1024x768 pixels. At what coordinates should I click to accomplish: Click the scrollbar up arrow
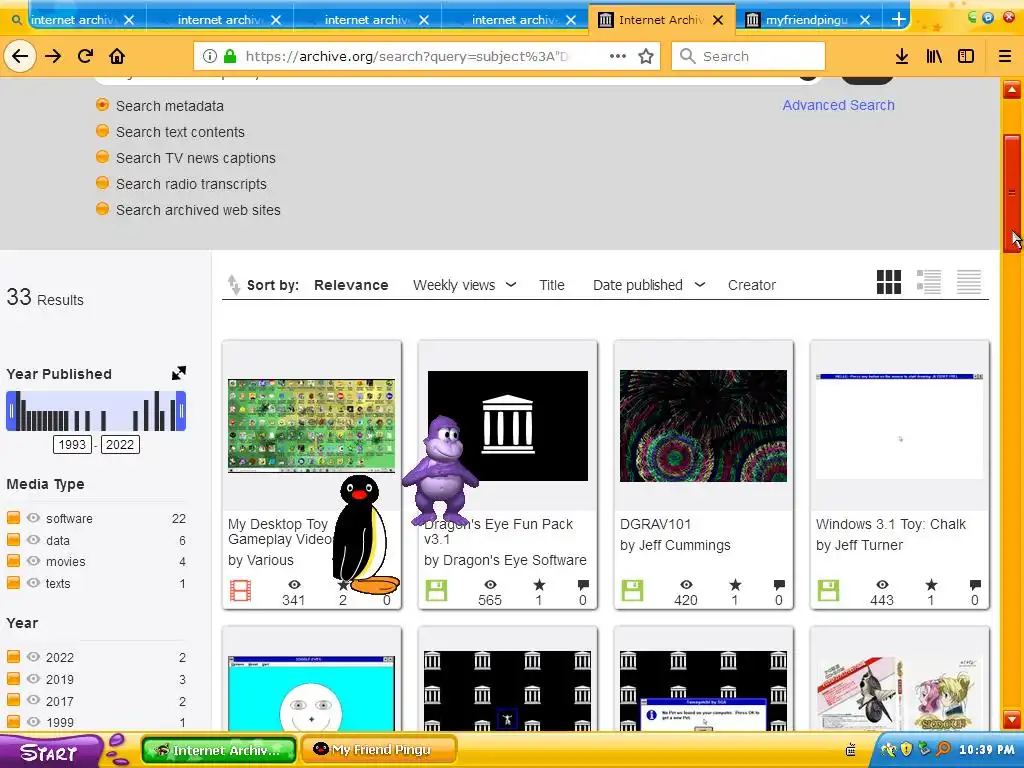click(x=1012, y=89)
